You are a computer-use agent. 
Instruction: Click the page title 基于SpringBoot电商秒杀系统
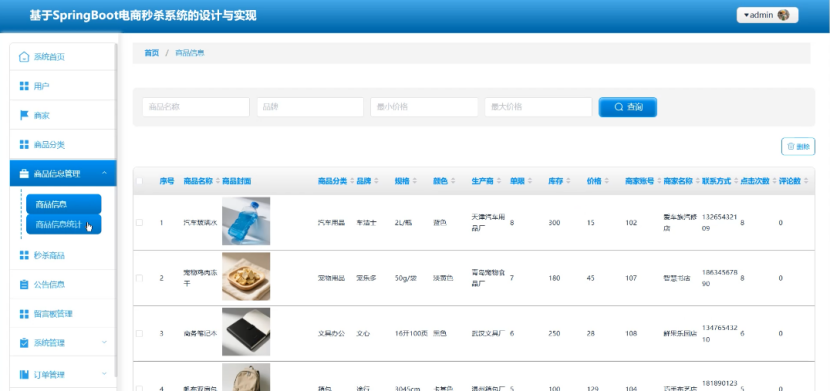coord(143,15)
